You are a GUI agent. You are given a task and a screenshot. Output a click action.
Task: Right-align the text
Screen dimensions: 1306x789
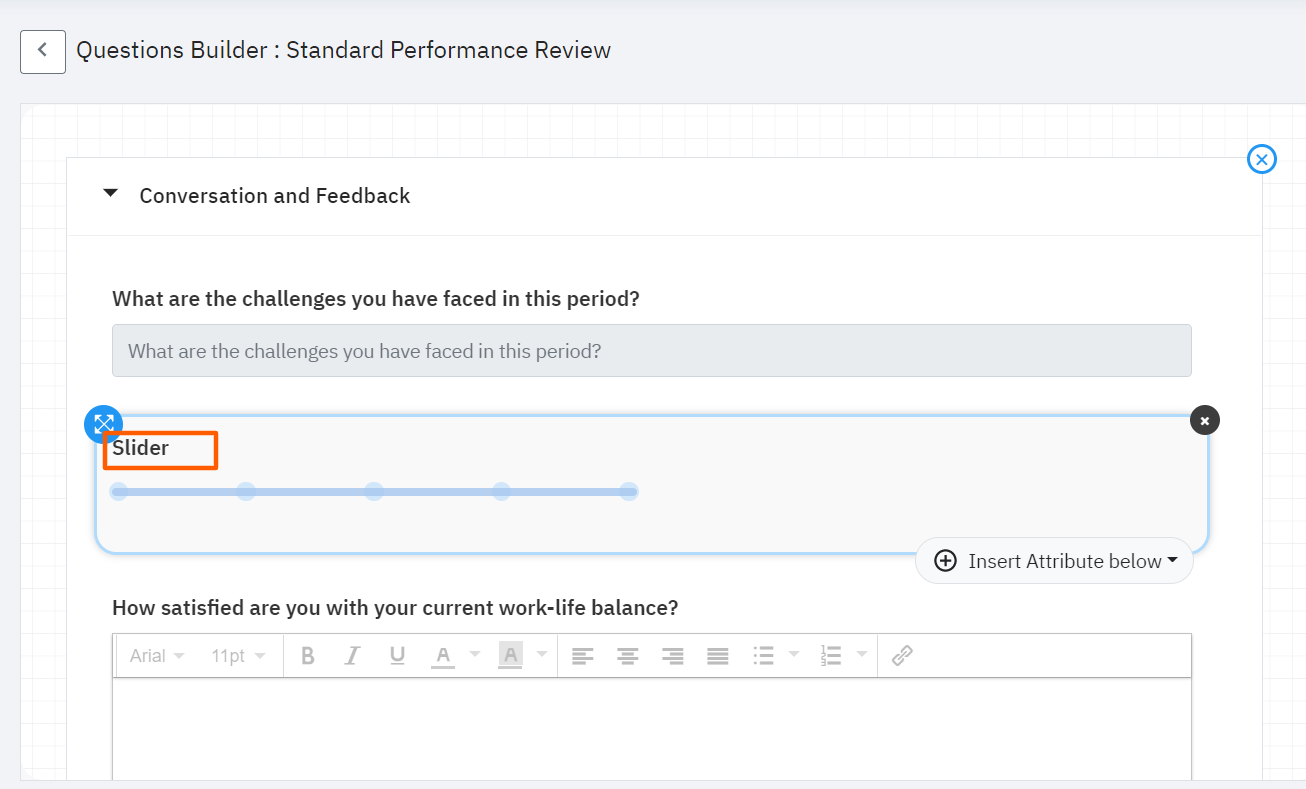click(672, 655)
